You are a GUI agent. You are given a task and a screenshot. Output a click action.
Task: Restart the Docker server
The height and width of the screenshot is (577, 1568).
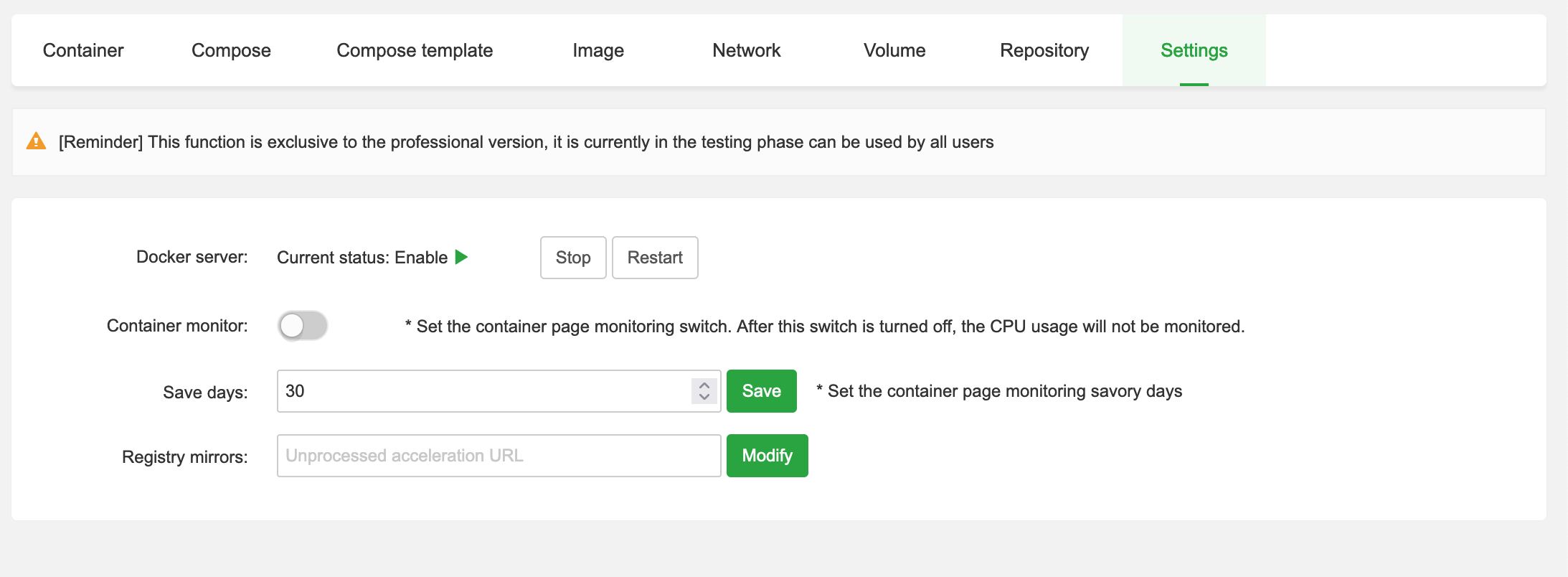pos(655,258)
